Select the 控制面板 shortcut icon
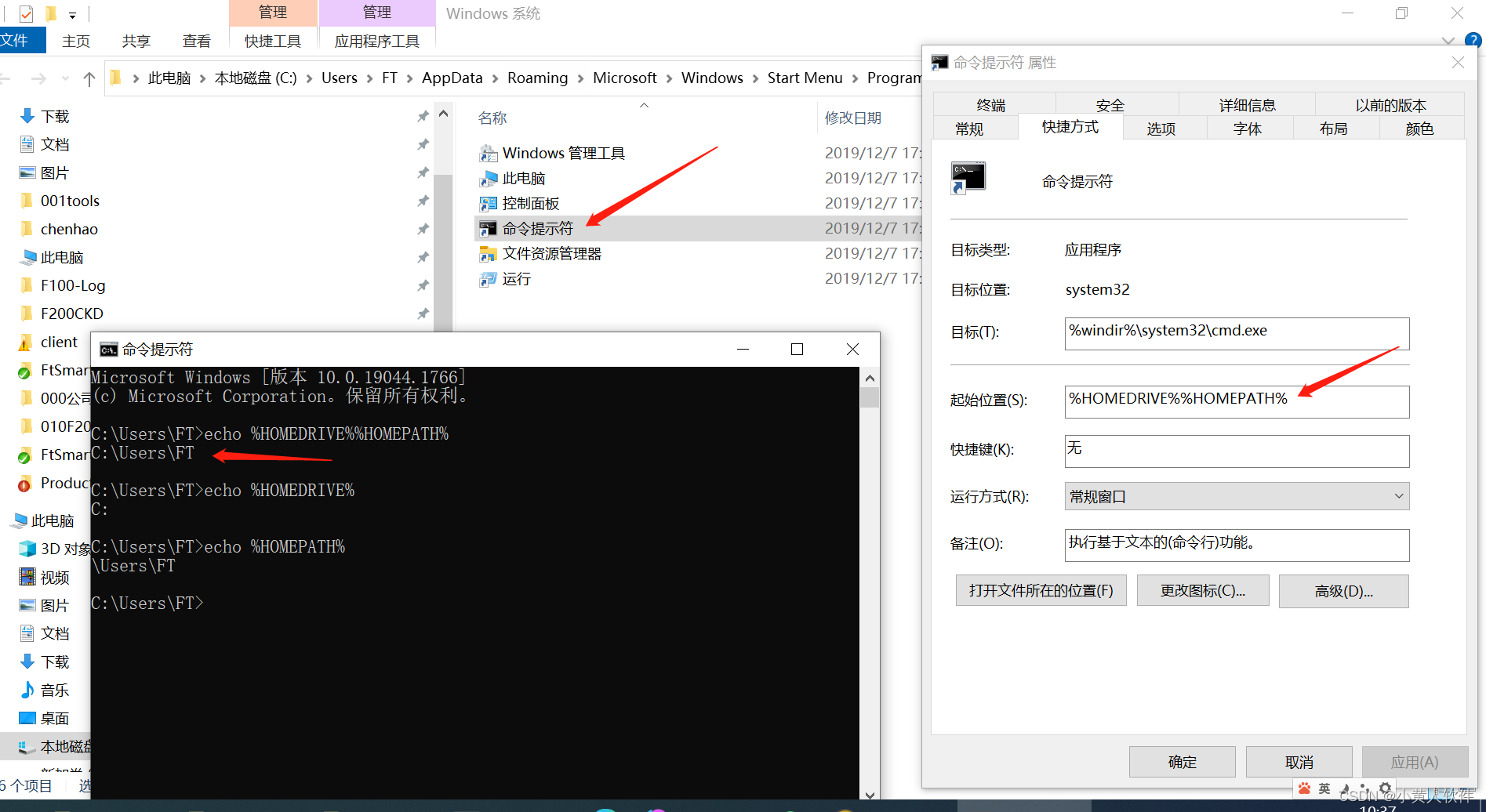The height and width of the screenshot is (812, 1486). (x=489, y=203)
